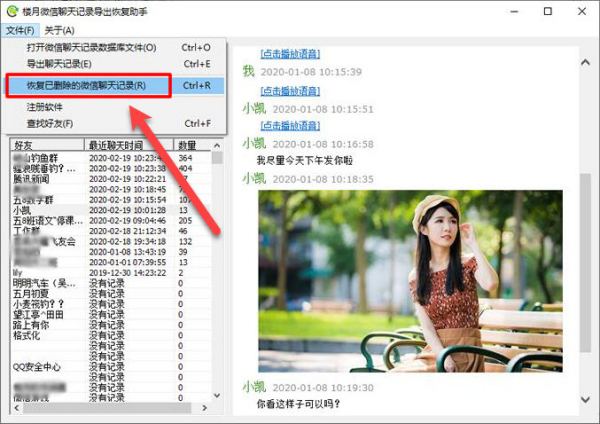Select 腾讯新闻 in the friends list
This screenshot has height=424, width=600.
tap(32, 179)
